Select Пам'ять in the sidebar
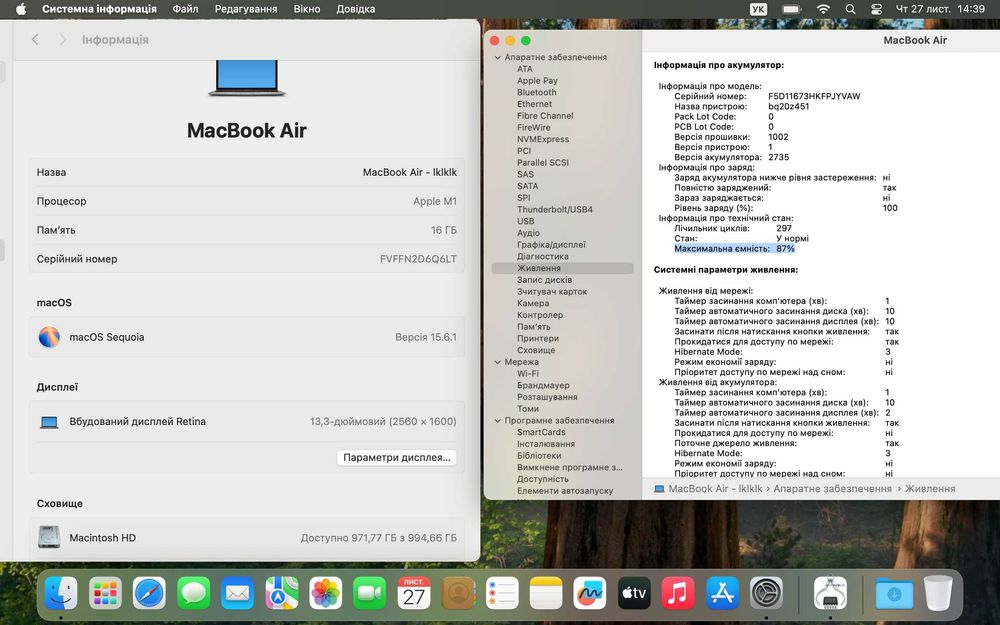 point(534,327)
